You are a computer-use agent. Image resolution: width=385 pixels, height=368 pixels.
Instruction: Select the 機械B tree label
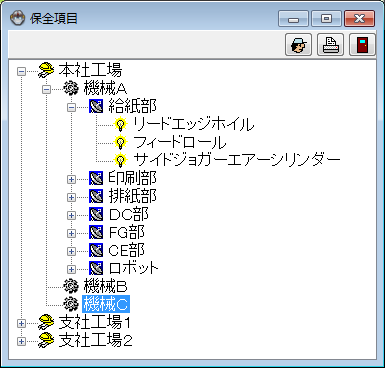tap(105, 286)
